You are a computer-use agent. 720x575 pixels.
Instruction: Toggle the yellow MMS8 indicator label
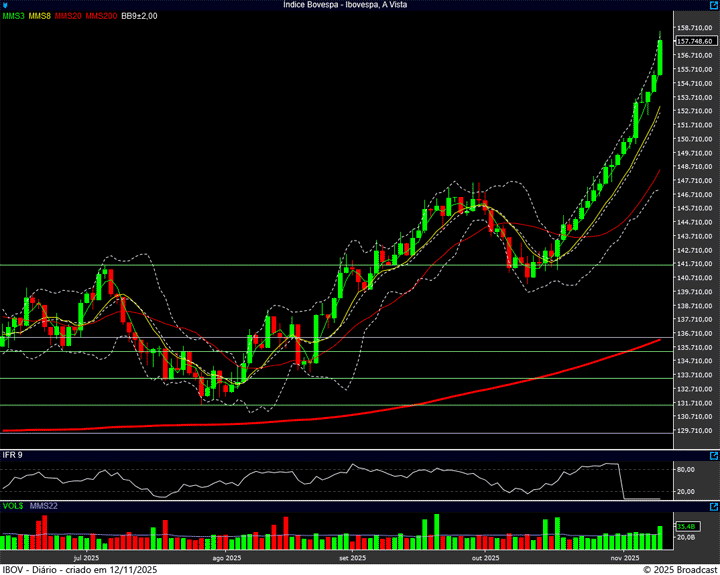tap(41, 16)
